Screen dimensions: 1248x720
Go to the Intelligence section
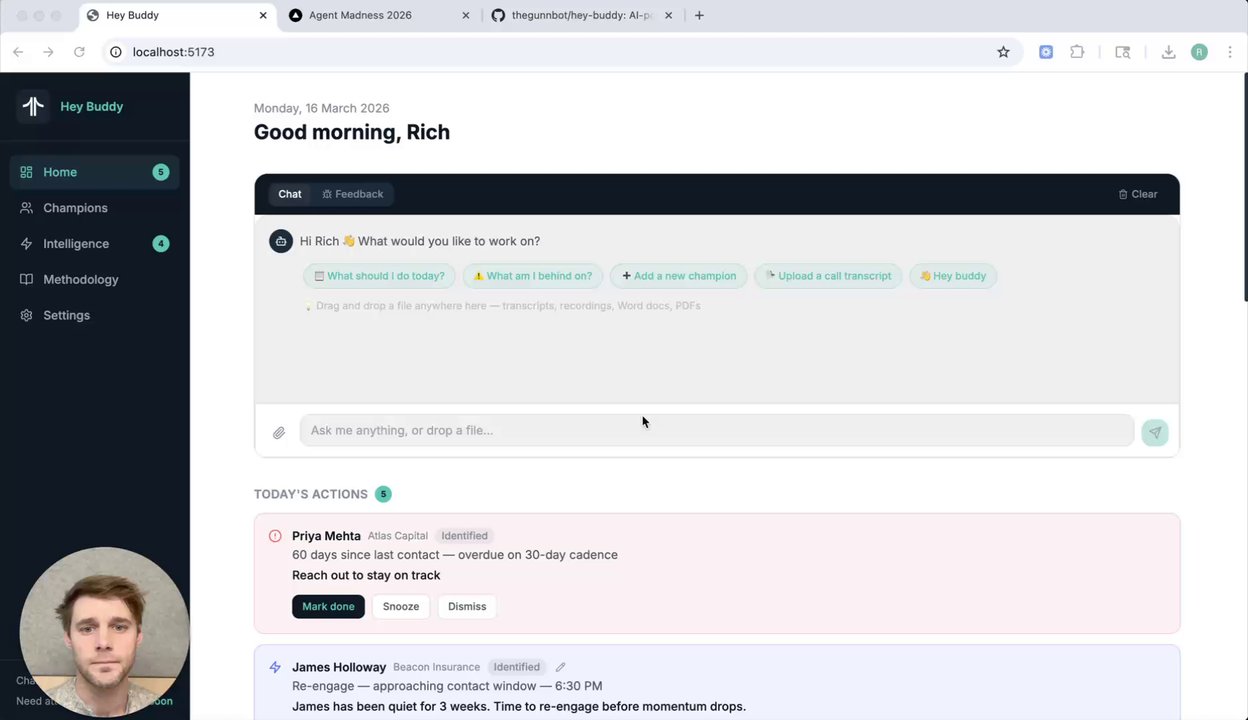coord(76,244)
